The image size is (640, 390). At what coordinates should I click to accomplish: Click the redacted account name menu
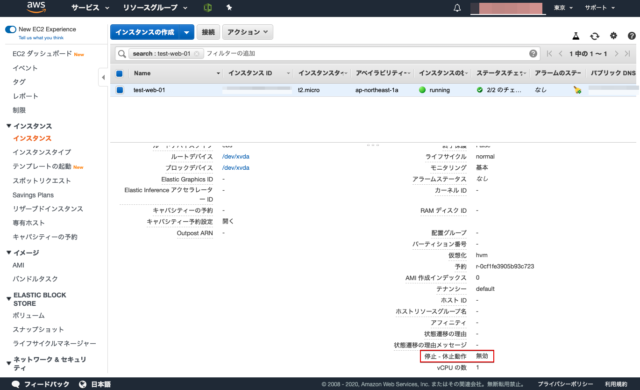508,8
